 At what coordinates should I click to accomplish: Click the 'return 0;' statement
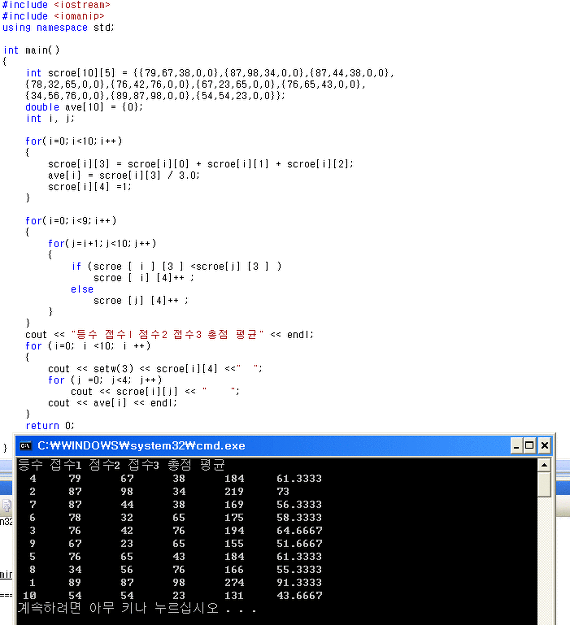50,426
